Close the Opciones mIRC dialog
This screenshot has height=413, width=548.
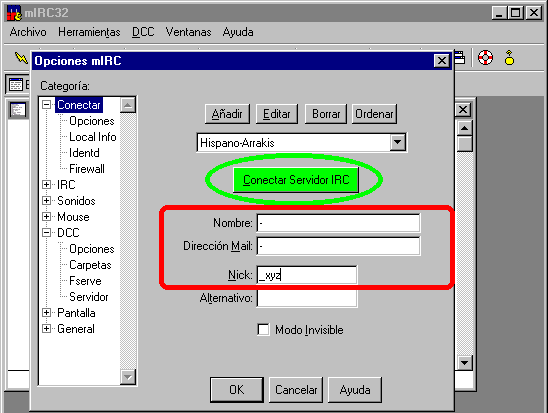[441, 61]
